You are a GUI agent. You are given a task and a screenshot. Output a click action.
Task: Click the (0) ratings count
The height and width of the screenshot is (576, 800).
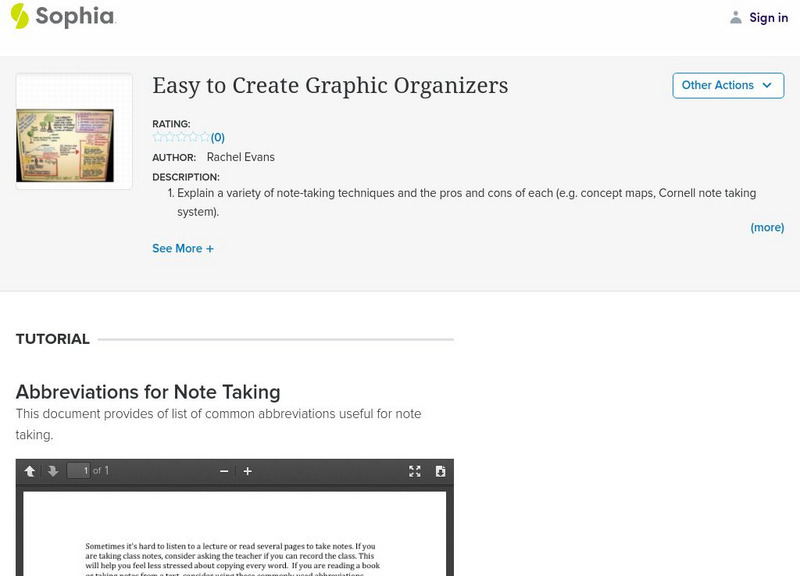pyautogui.click(x=218, y=138)
